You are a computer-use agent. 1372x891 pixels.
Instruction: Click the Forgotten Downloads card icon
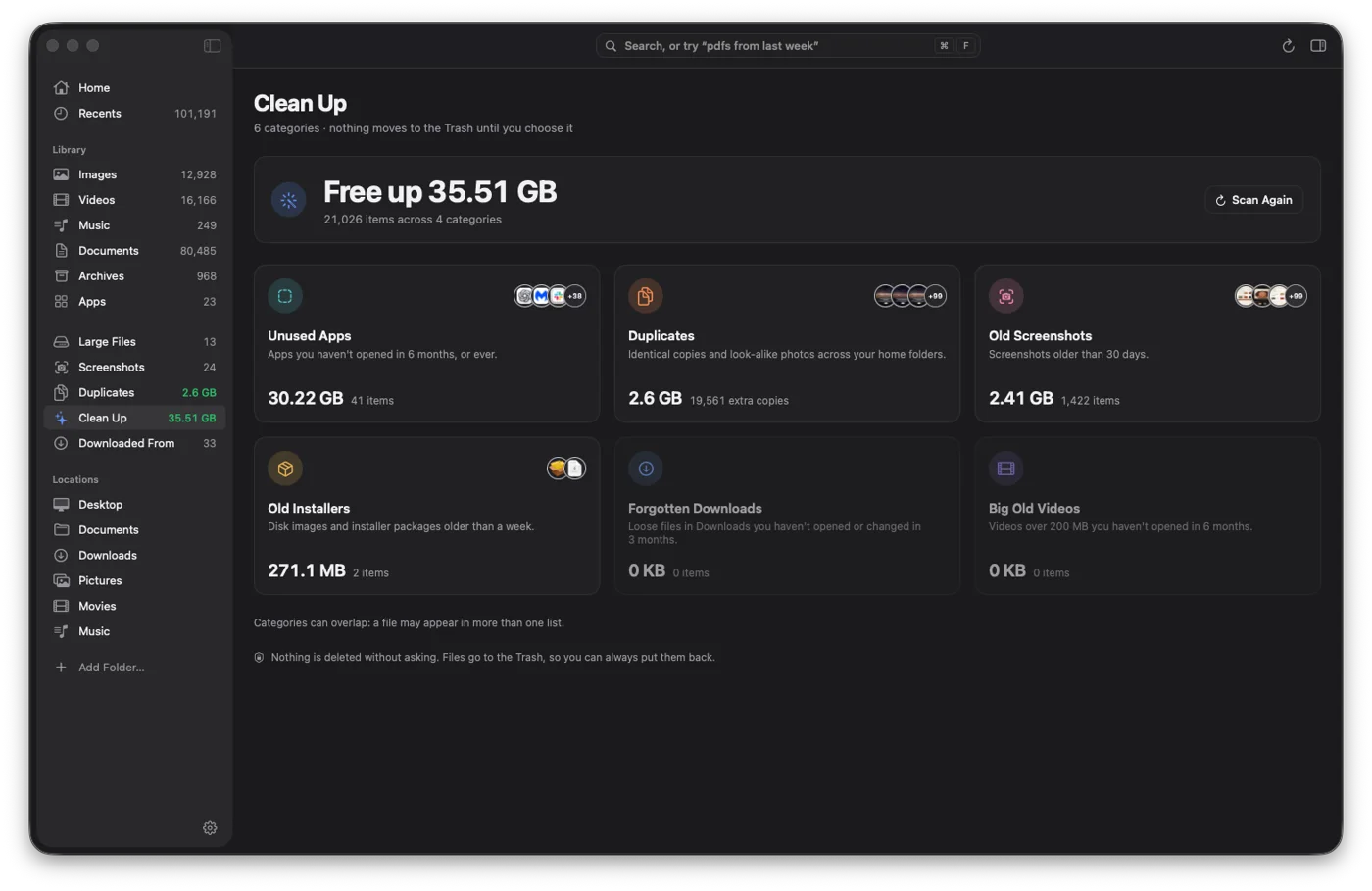[x=646, y=469]
